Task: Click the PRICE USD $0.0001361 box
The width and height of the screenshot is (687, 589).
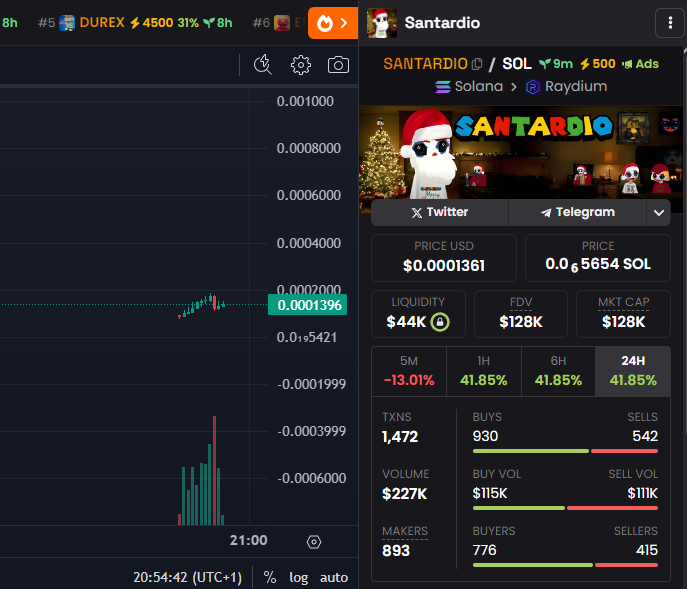Action: [x=444, y=258]
